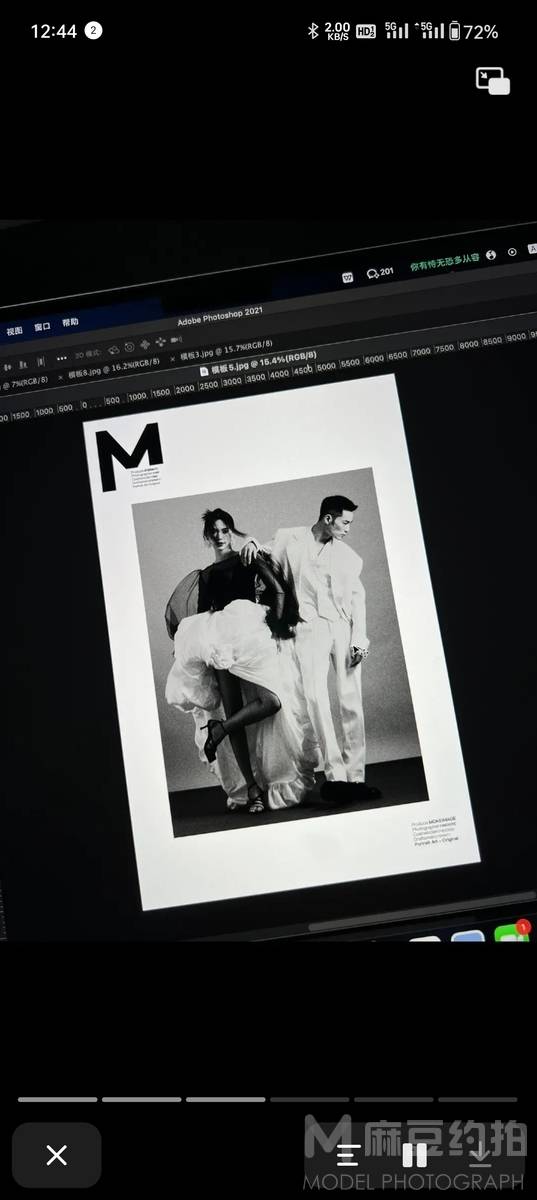537x1200 pixels.
Task: Jump to the last progress segment
Action: [477, 1099]
